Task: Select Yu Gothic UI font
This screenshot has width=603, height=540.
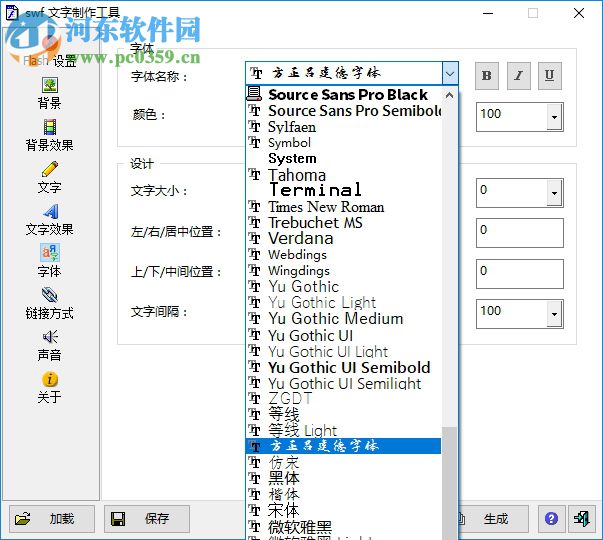Action: 343,335
